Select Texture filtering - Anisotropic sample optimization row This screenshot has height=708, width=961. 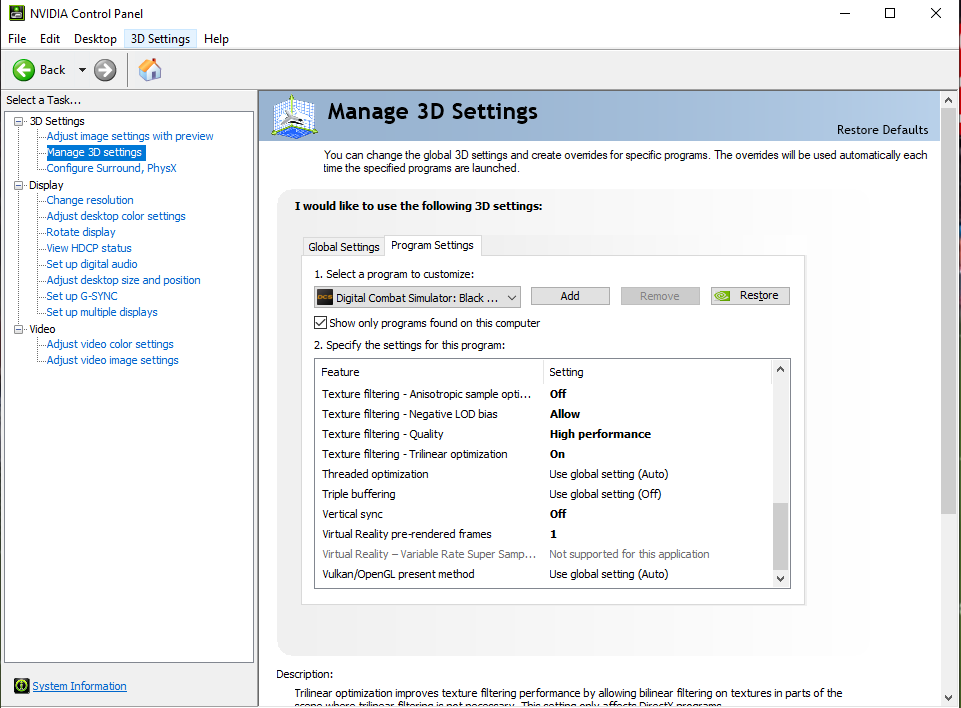point(544,394)
